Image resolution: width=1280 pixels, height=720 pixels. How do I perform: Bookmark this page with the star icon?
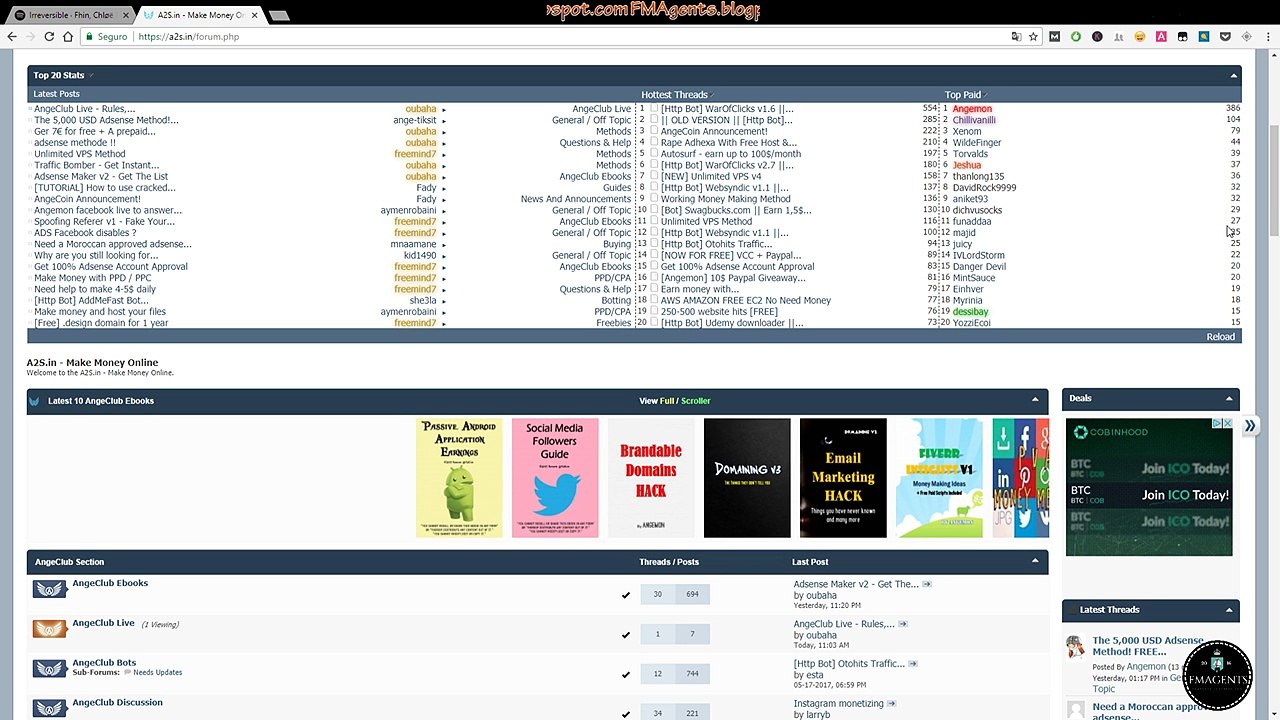(1033, 37)
